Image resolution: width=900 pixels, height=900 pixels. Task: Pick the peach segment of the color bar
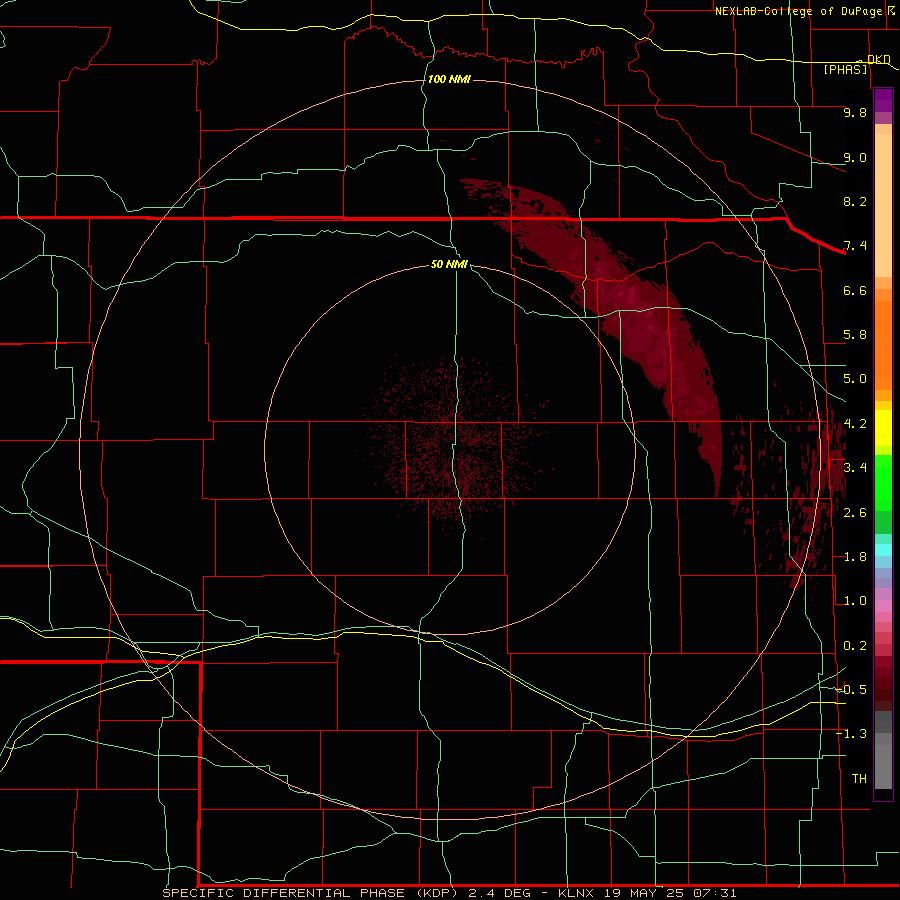point(883,207)
